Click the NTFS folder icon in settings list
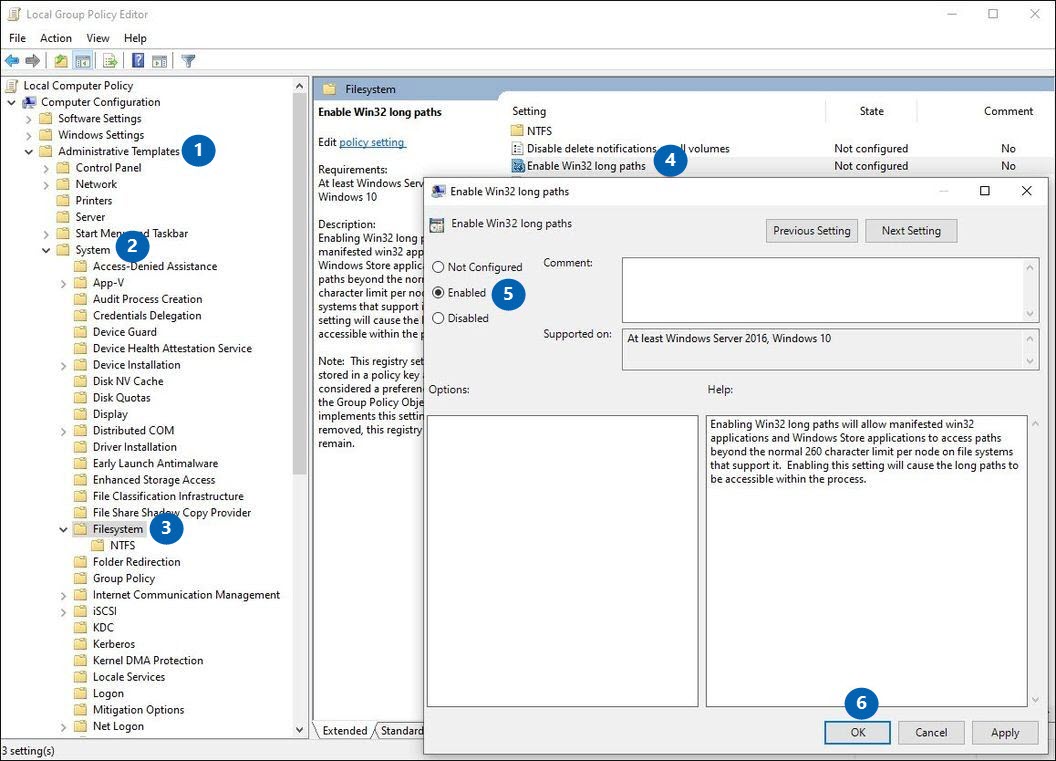The image size is (1056, 761). pyautogui.click(x=517, y=131)
